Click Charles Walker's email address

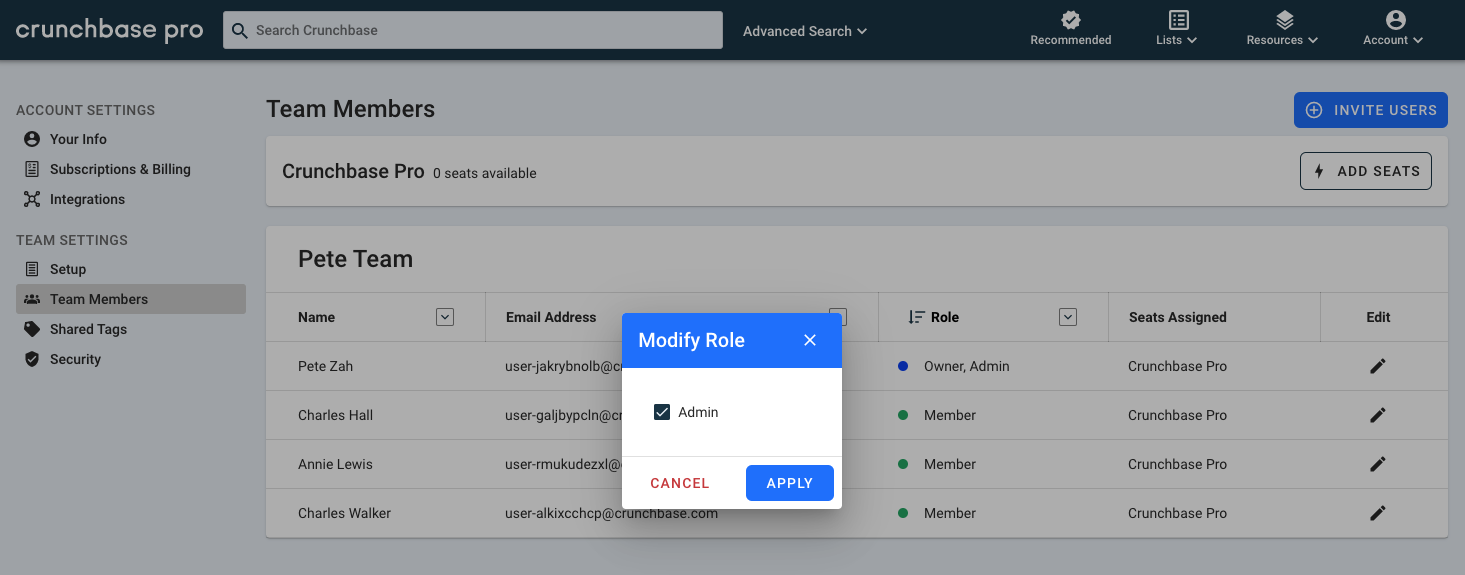(x=612, y=513)
